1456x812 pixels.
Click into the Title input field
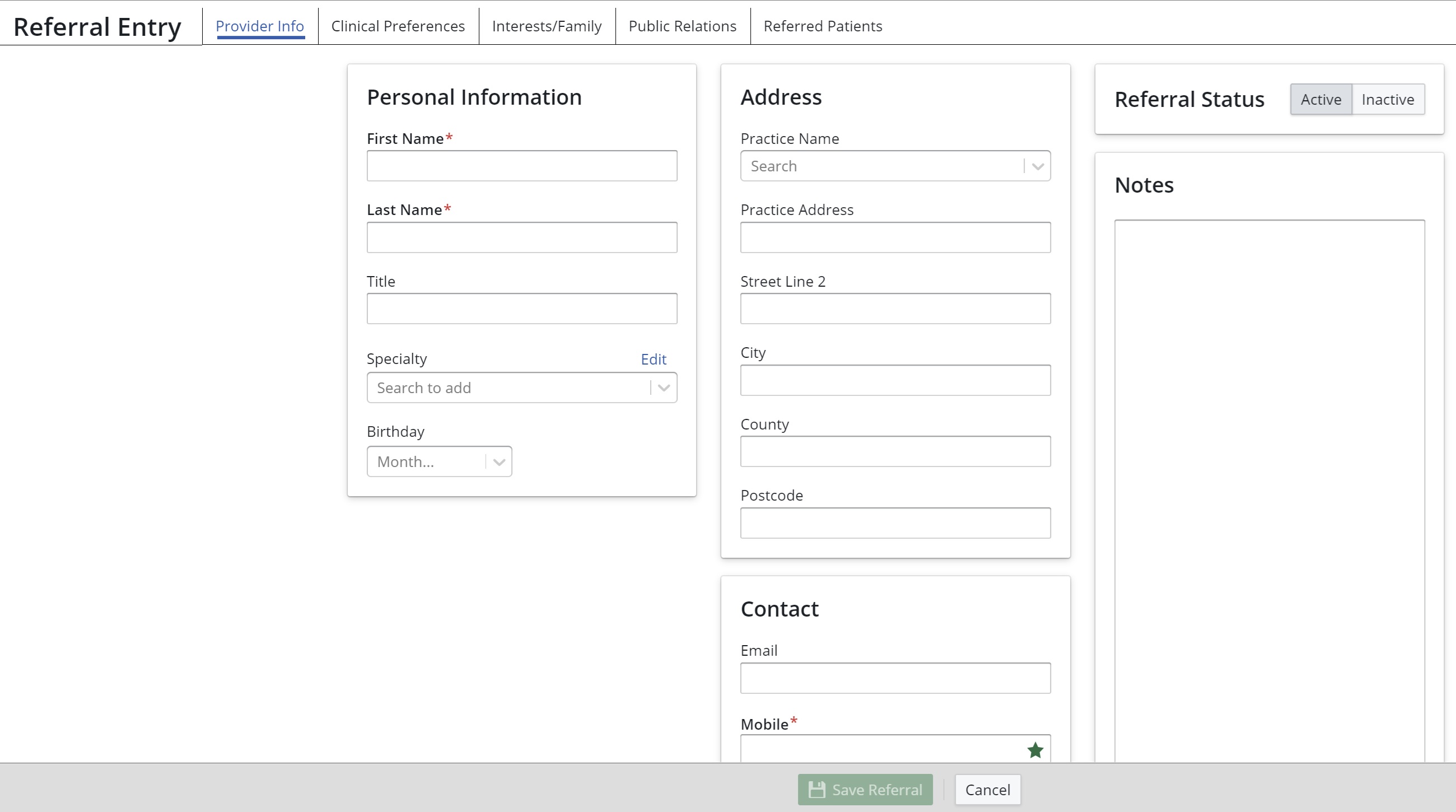(522, 309)
